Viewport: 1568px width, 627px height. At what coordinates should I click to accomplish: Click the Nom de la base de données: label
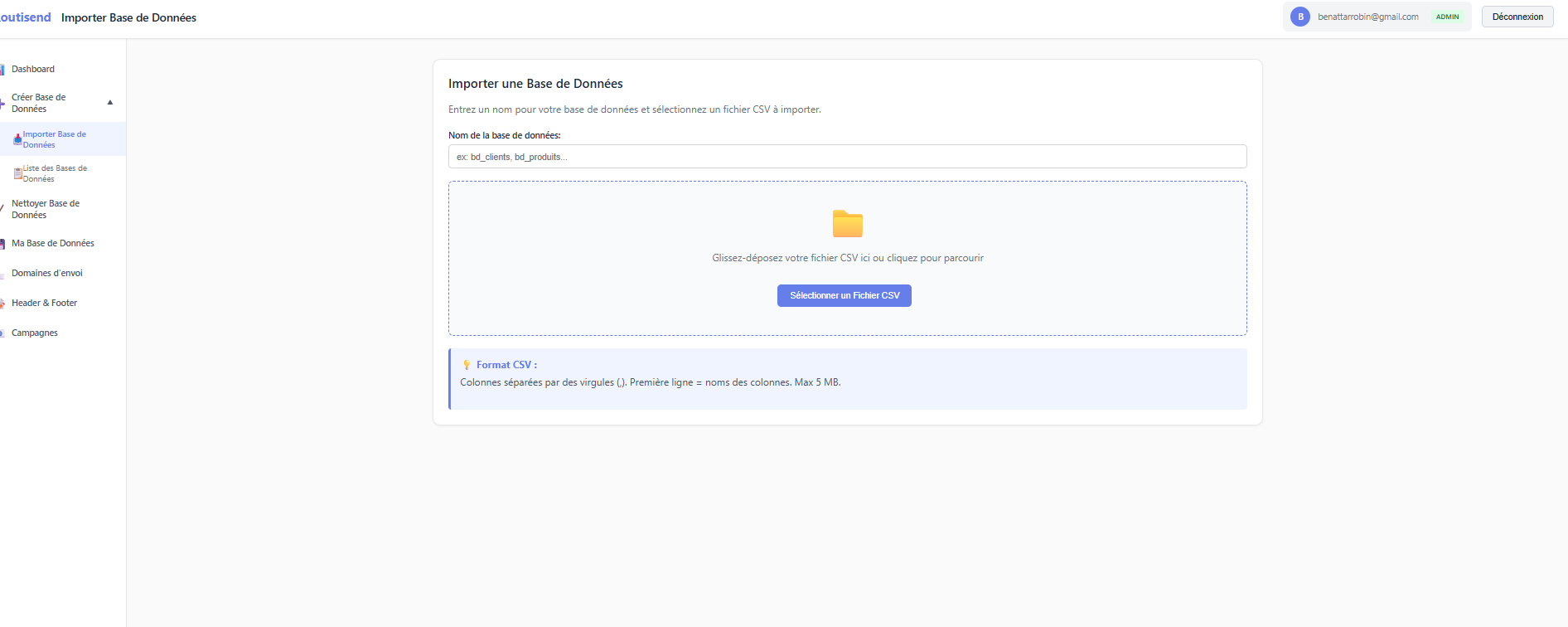505,135
